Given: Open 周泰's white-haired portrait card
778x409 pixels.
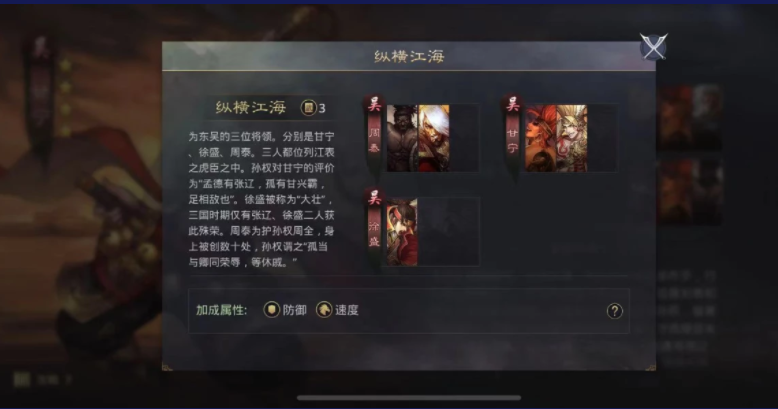Looking at the screenshot, I should click(434, 138).
